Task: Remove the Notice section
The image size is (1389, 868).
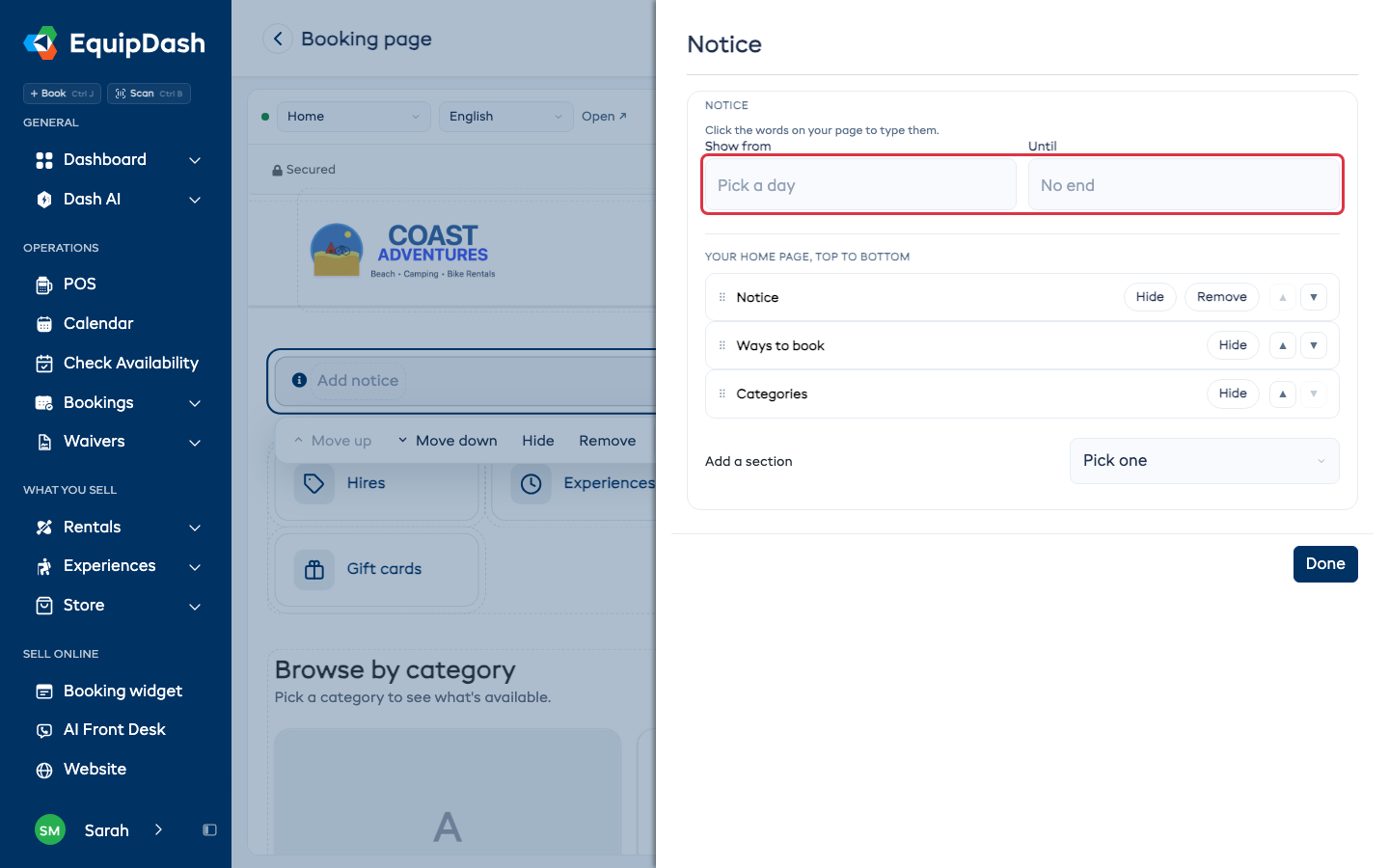Action: pos(1222,297)
